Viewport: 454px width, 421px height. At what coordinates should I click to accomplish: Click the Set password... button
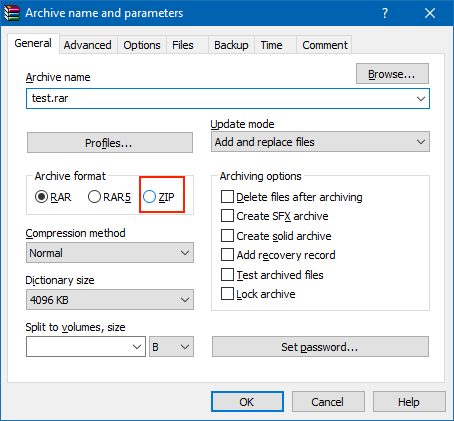pos(320,347)
